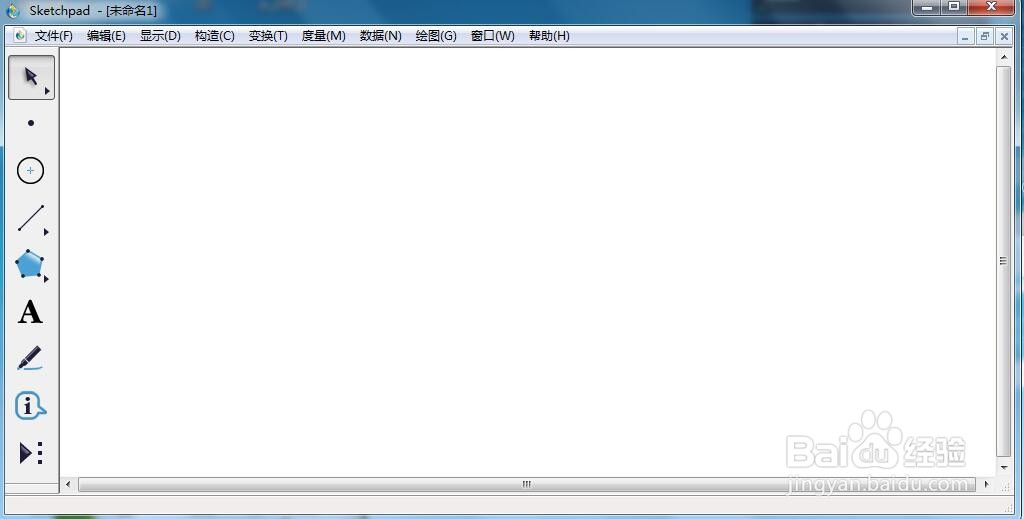This screenshot has height=519, width=1024.
Task: Open the 数据(N) menu
Action: (381, 36)
